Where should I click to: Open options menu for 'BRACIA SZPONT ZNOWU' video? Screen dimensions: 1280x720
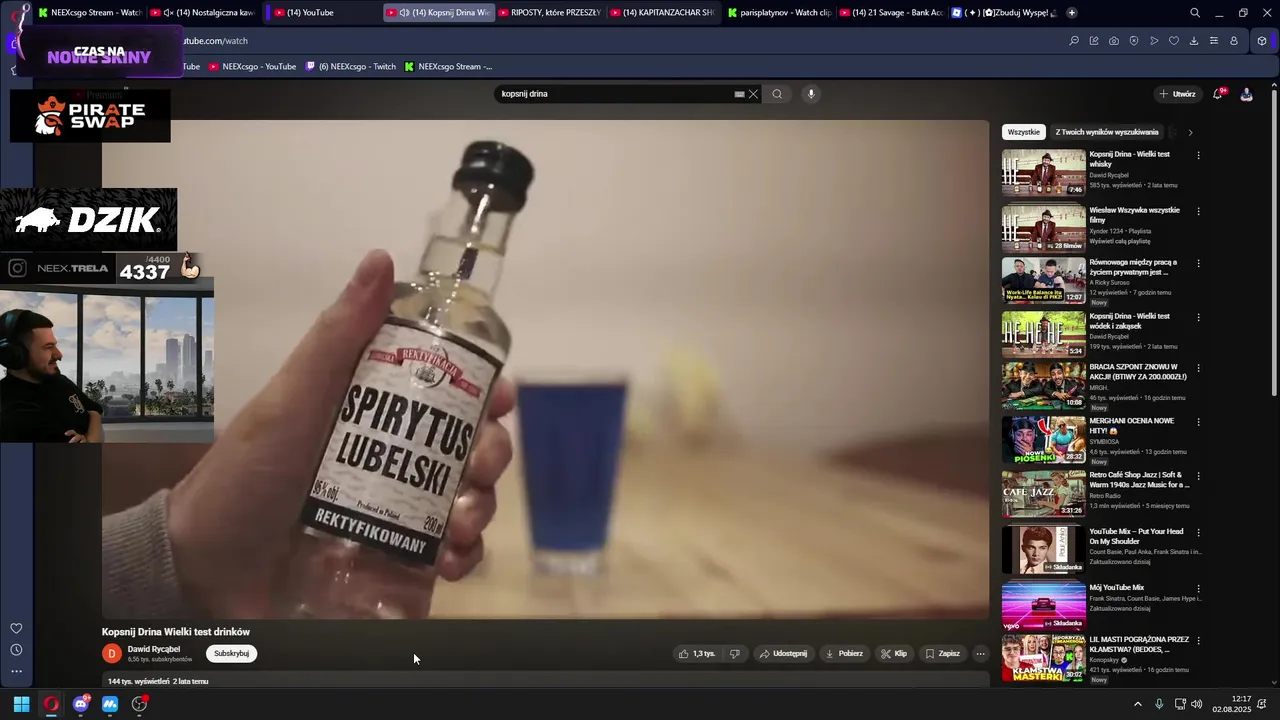pos(1198,368)
